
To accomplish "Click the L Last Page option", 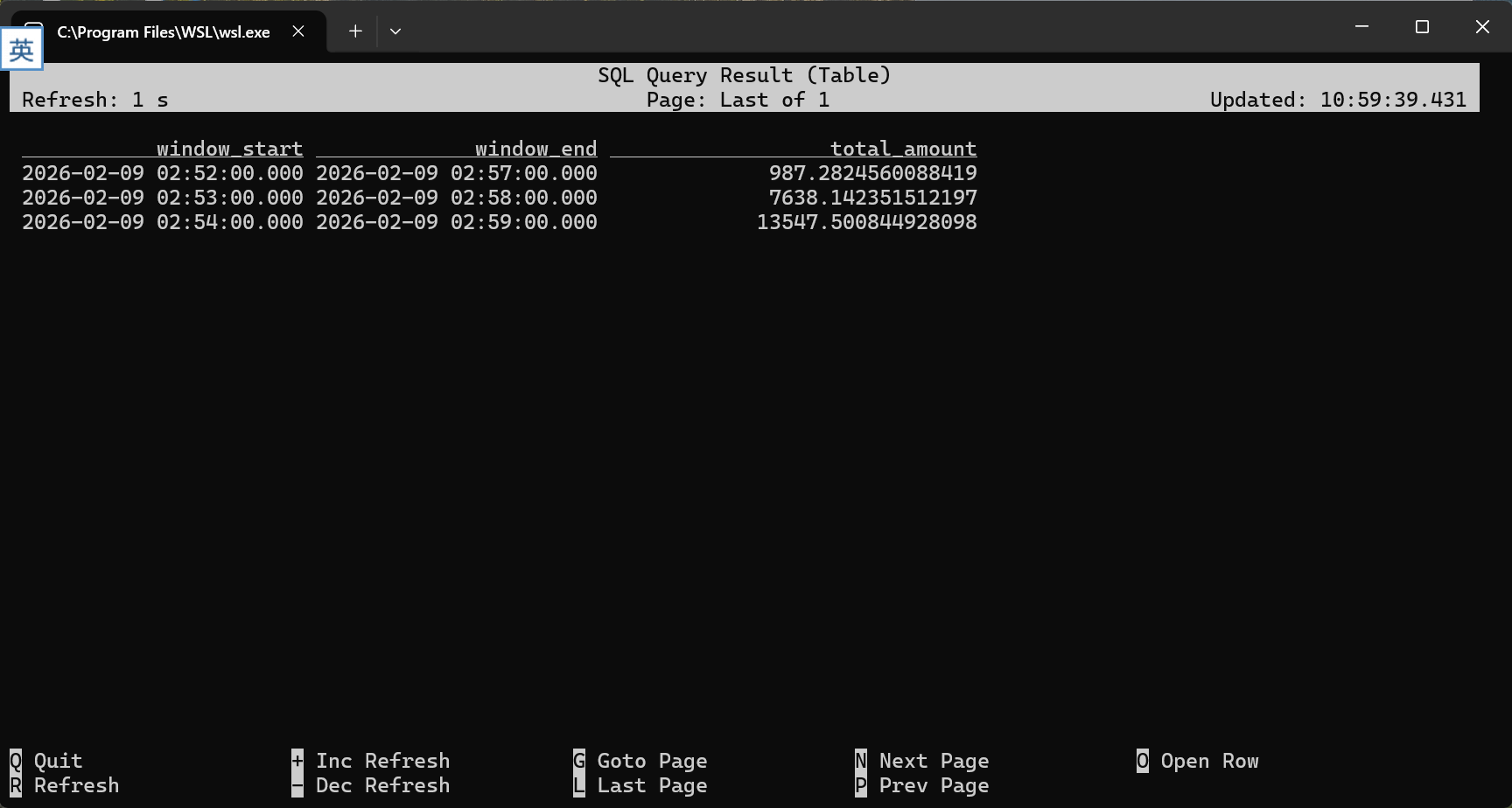I will [x=641, y=785].
